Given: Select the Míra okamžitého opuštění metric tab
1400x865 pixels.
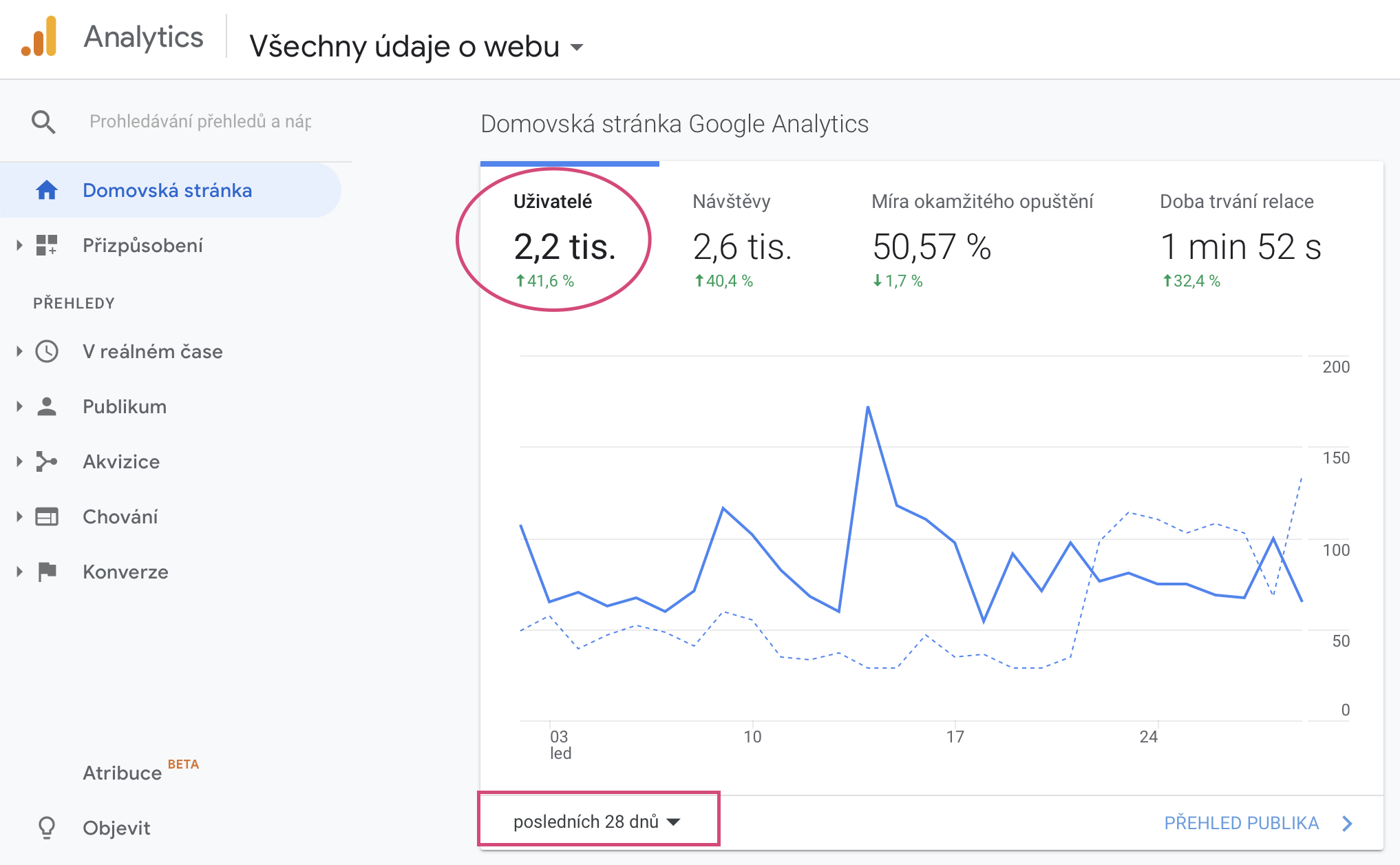Looking at the screenshot, I should point(982,240).
